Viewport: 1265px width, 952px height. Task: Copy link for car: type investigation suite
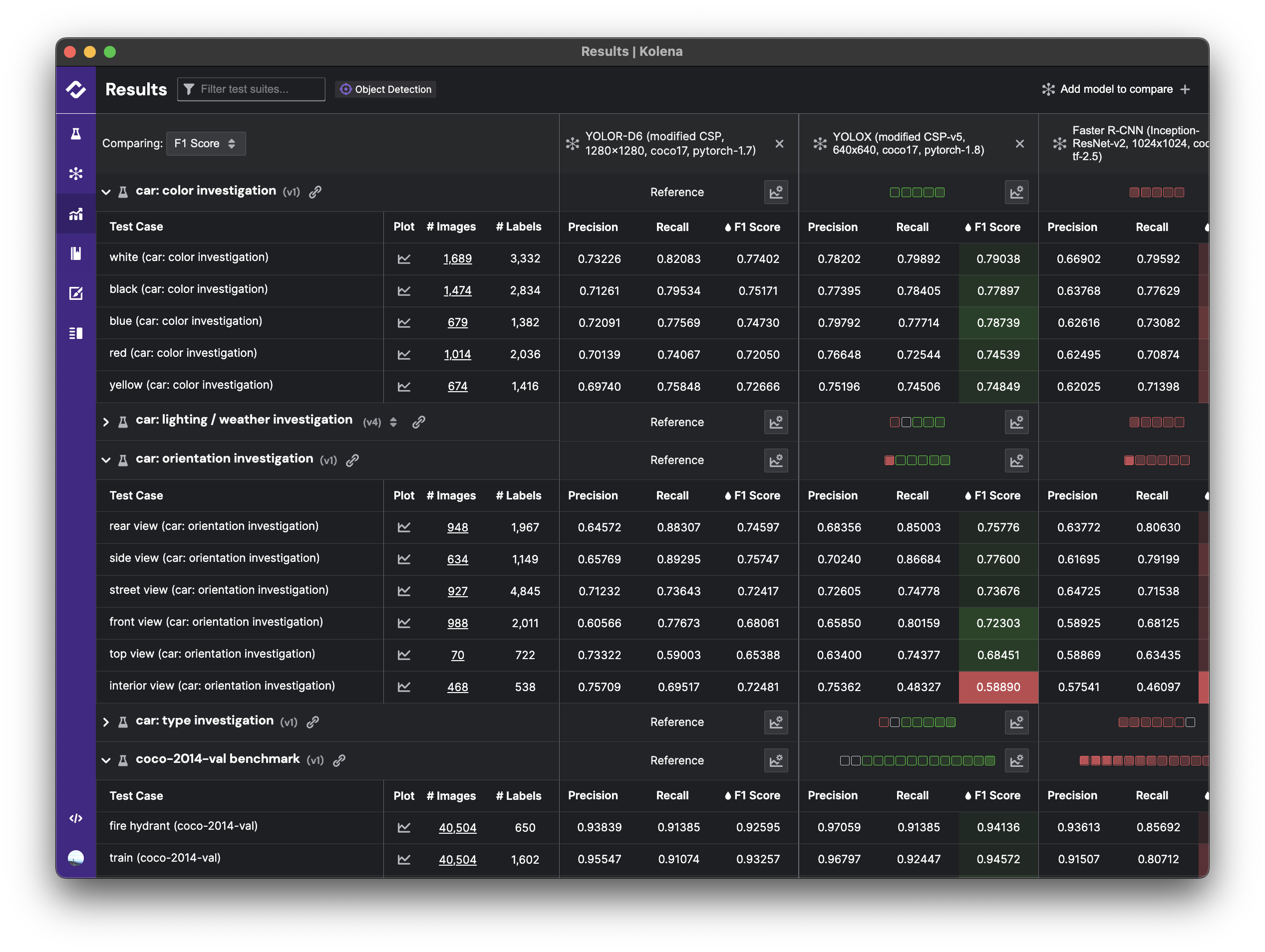pos(312,721)
